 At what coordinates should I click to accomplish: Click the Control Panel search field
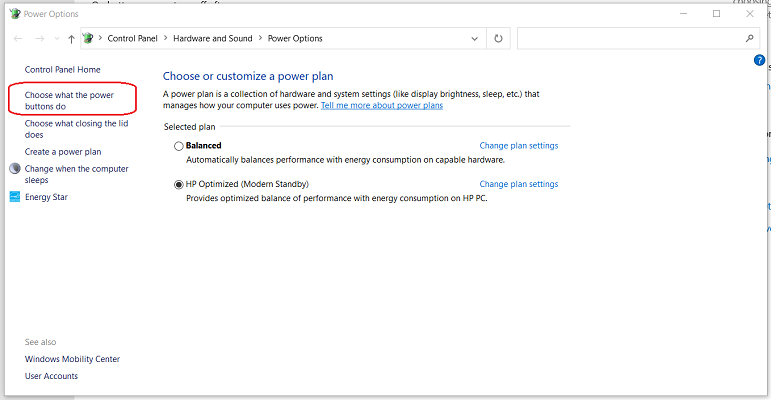[630, 38]
